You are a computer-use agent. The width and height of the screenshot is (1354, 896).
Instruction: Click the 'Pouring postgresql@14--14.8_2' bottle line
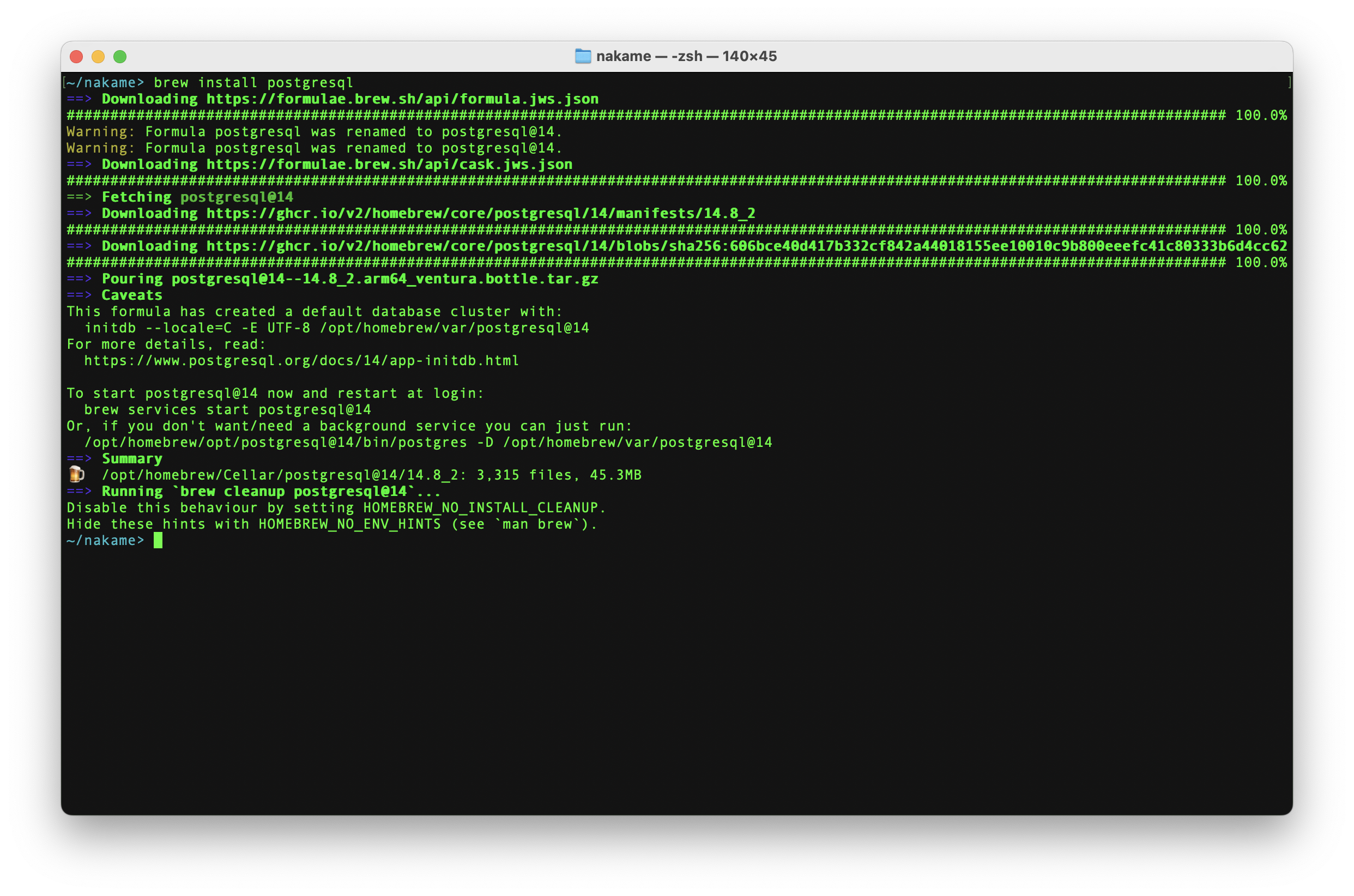pyautogui.click(x=333, y=279)
